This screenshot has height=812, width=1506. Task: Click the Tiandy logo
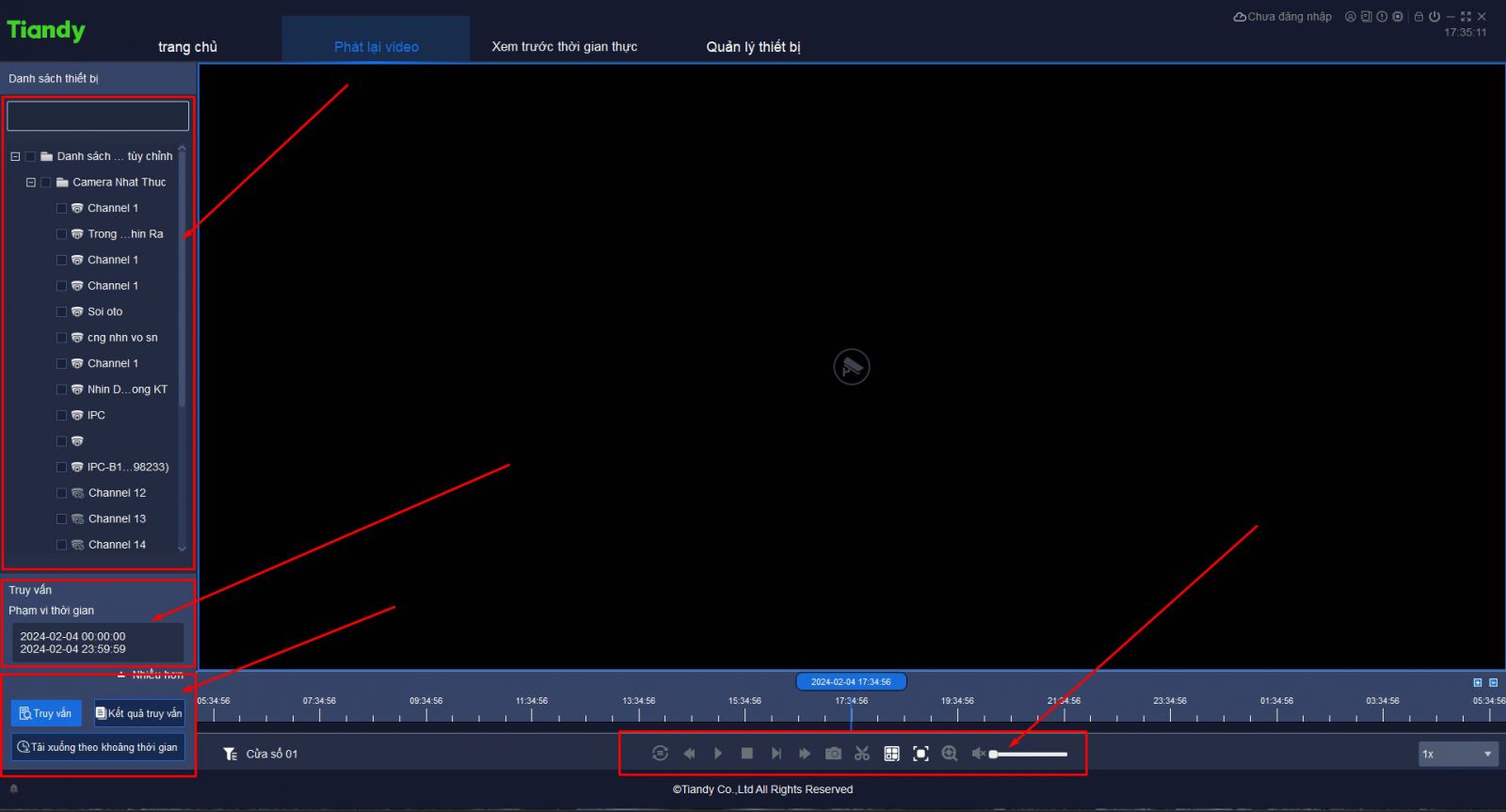46,30
